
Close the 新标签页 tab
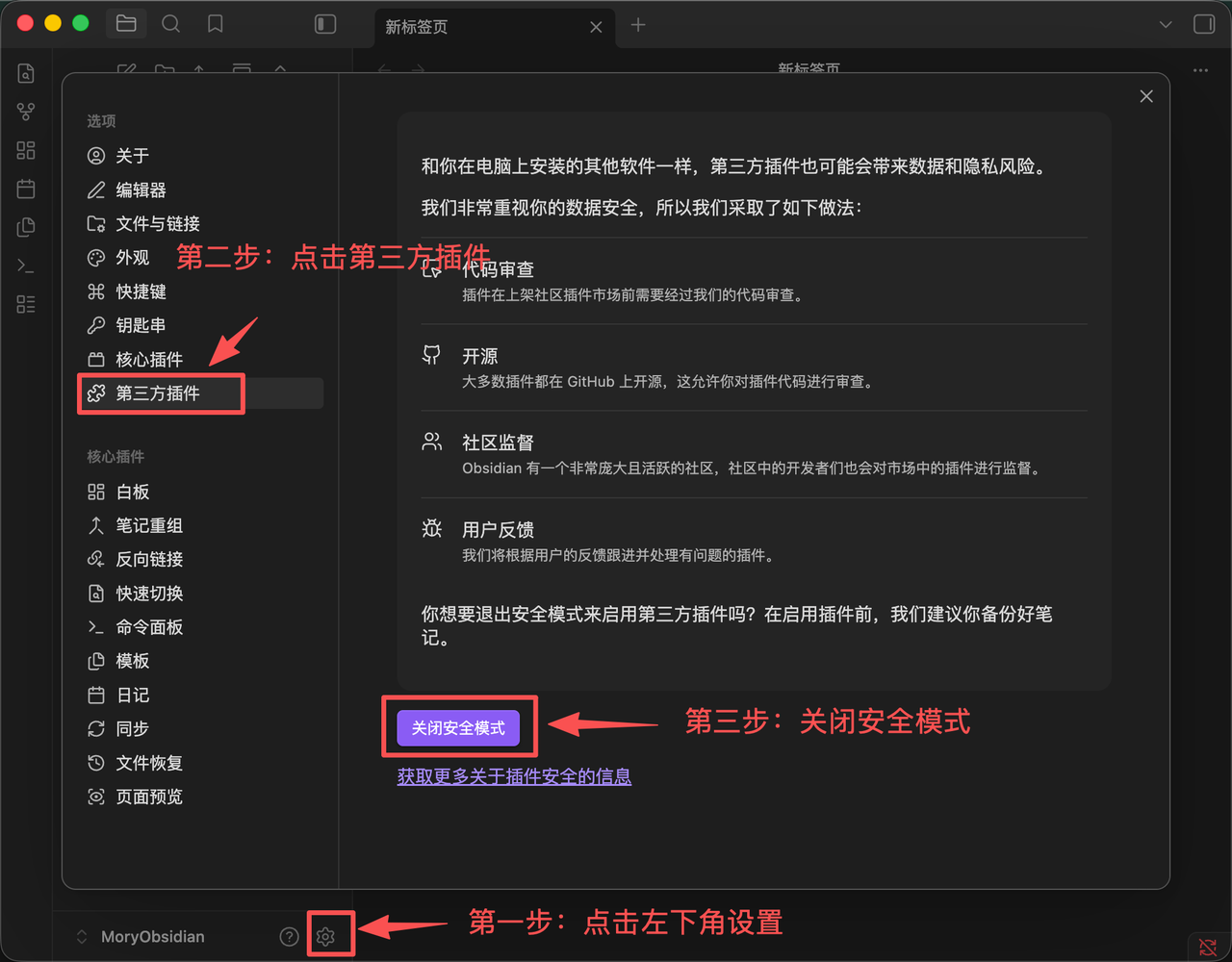[x=596, y=27]
